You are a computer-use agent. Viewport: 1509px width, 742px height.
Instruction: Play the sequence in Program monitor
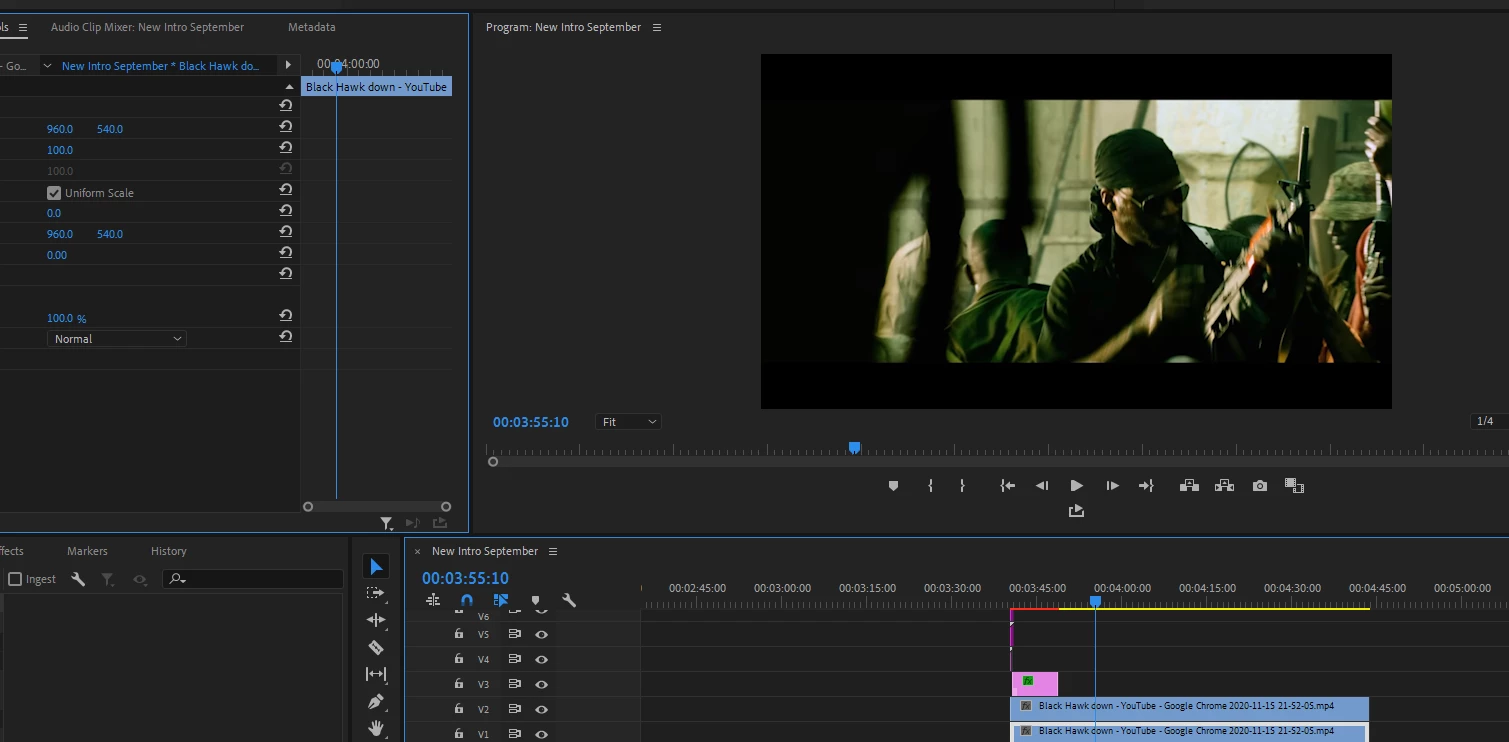(1076, 486)
